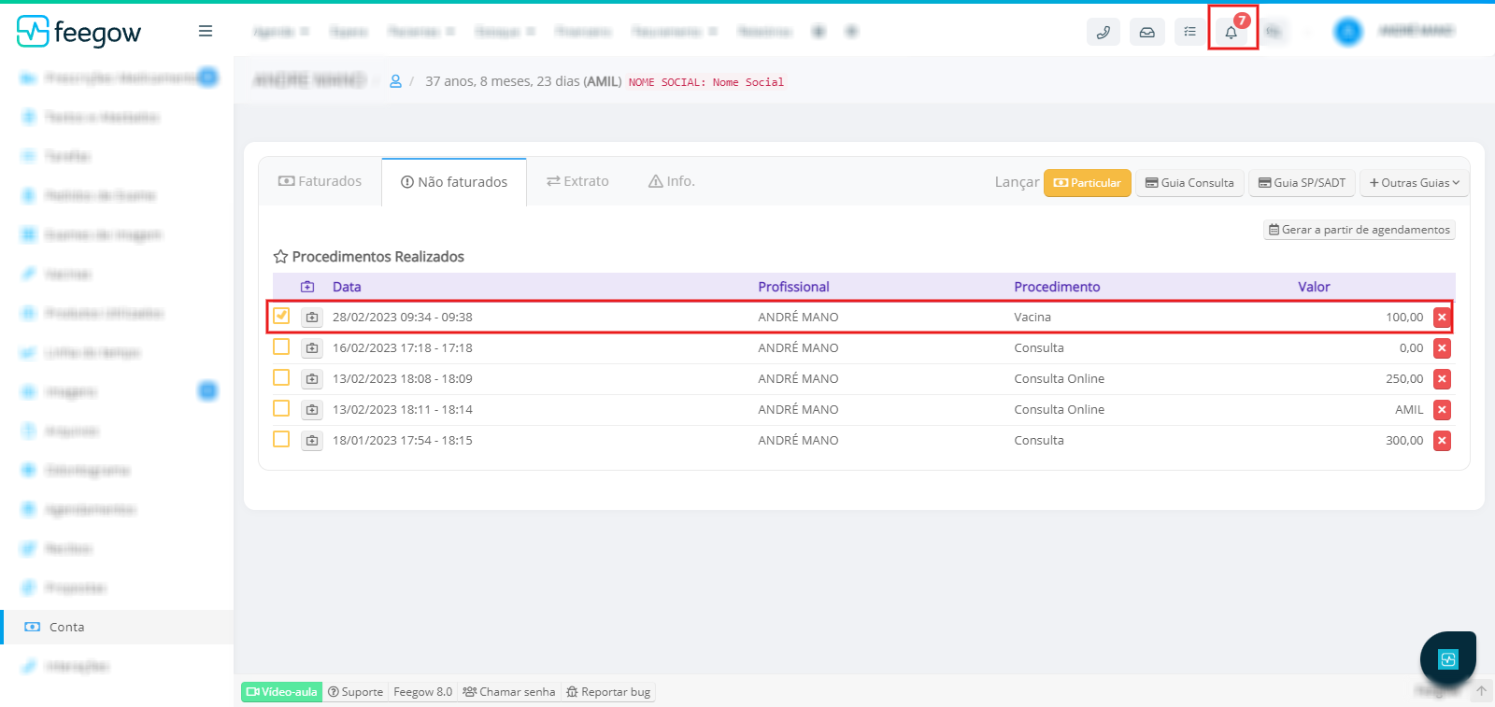
Task: Click the Feegow logo
Action: coord(79,32)
